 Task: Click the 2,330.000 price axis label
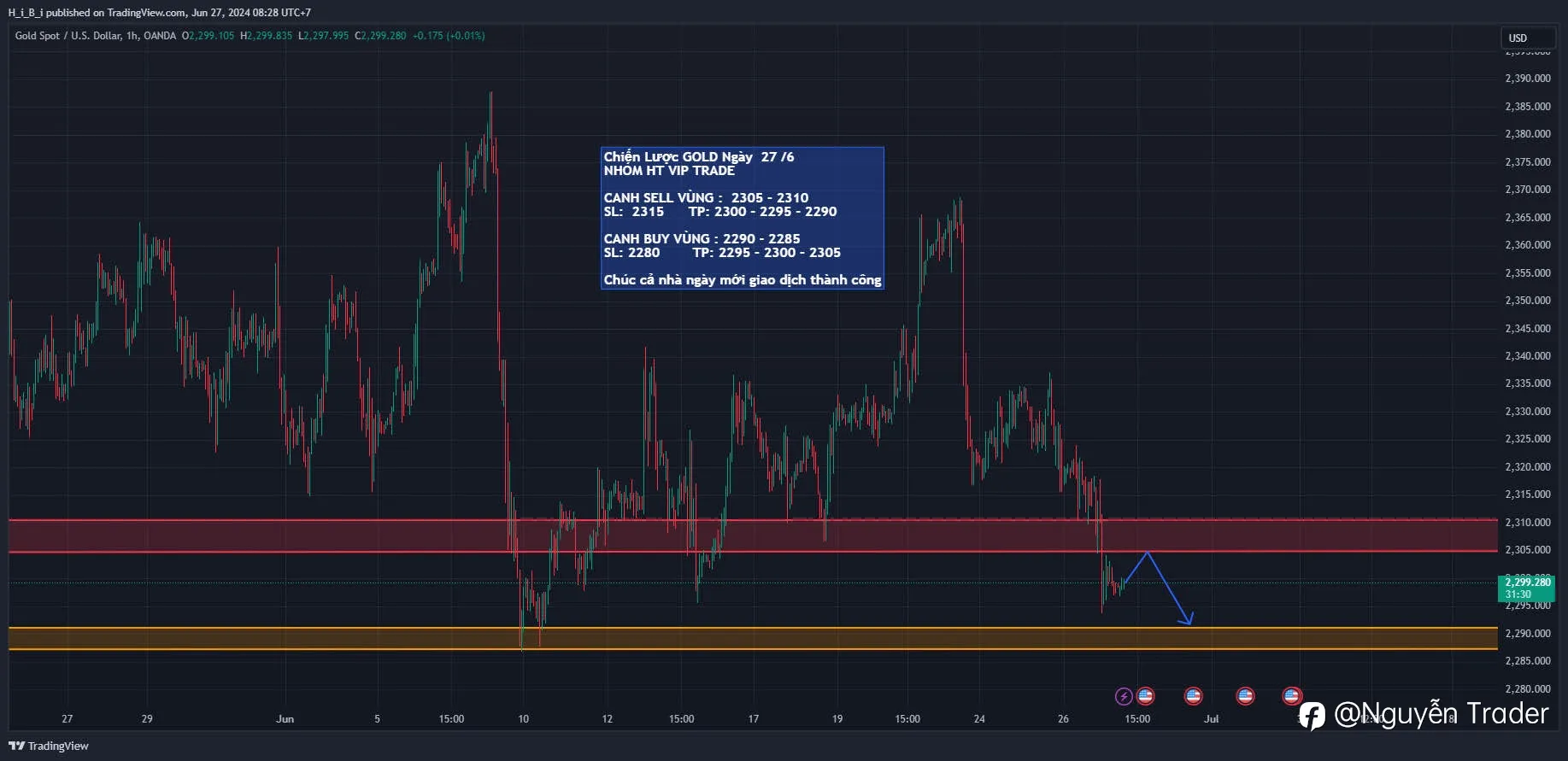click(1528, 412)
